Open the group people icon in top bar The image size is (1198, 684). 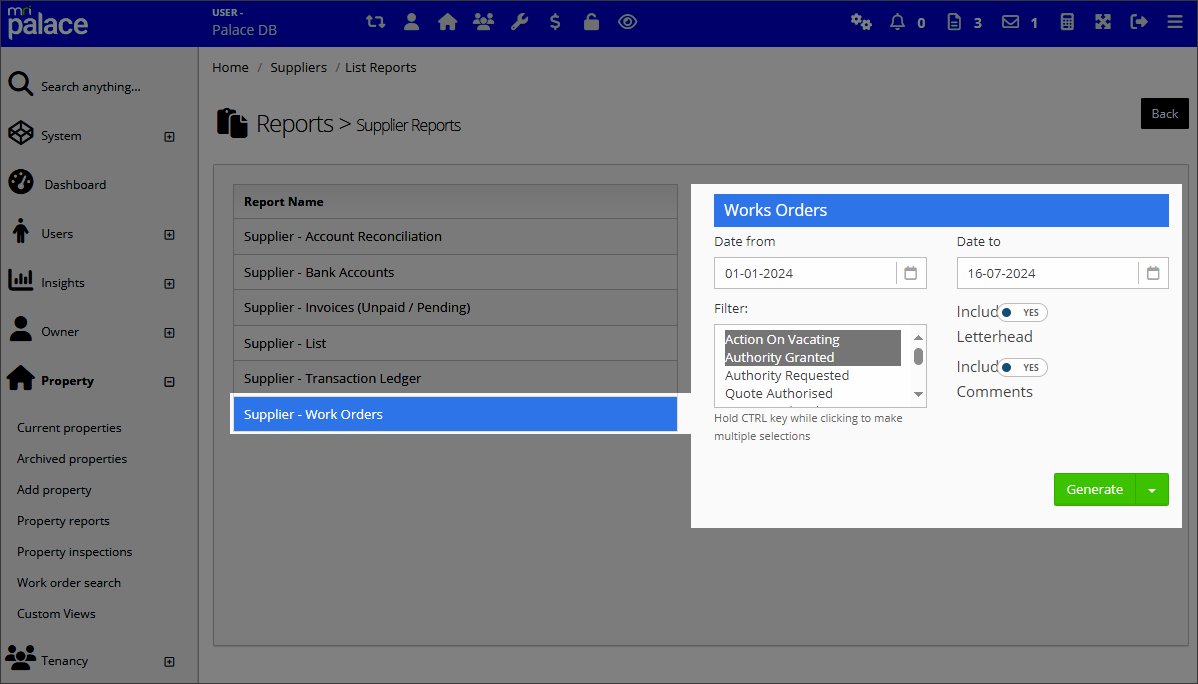point(483,22)
